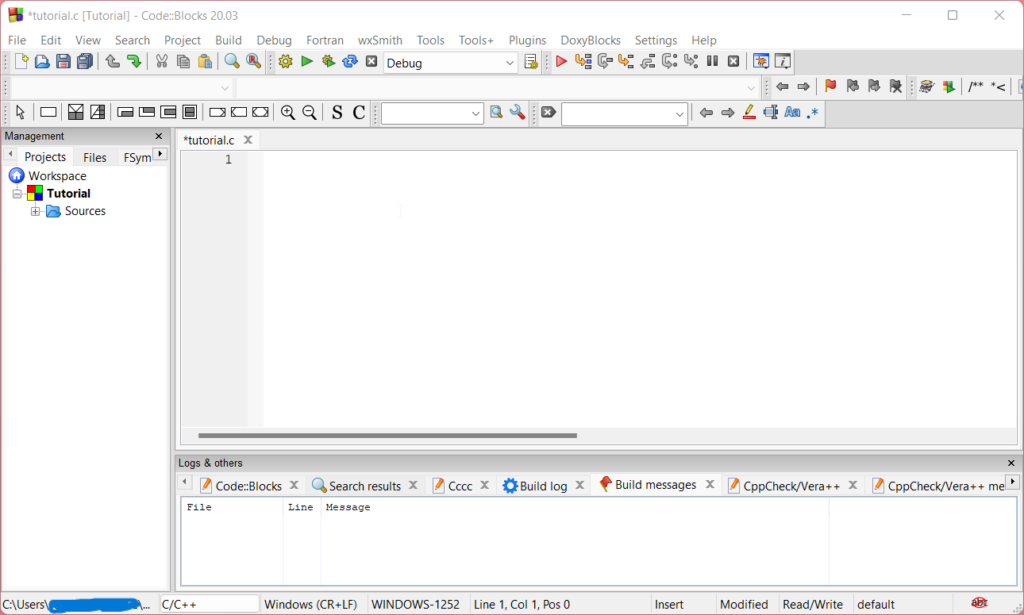Image resolution: width=1024 pixels, height=615 pixels.
Task: Select the Cccc log tab
Action: point(460,486)
